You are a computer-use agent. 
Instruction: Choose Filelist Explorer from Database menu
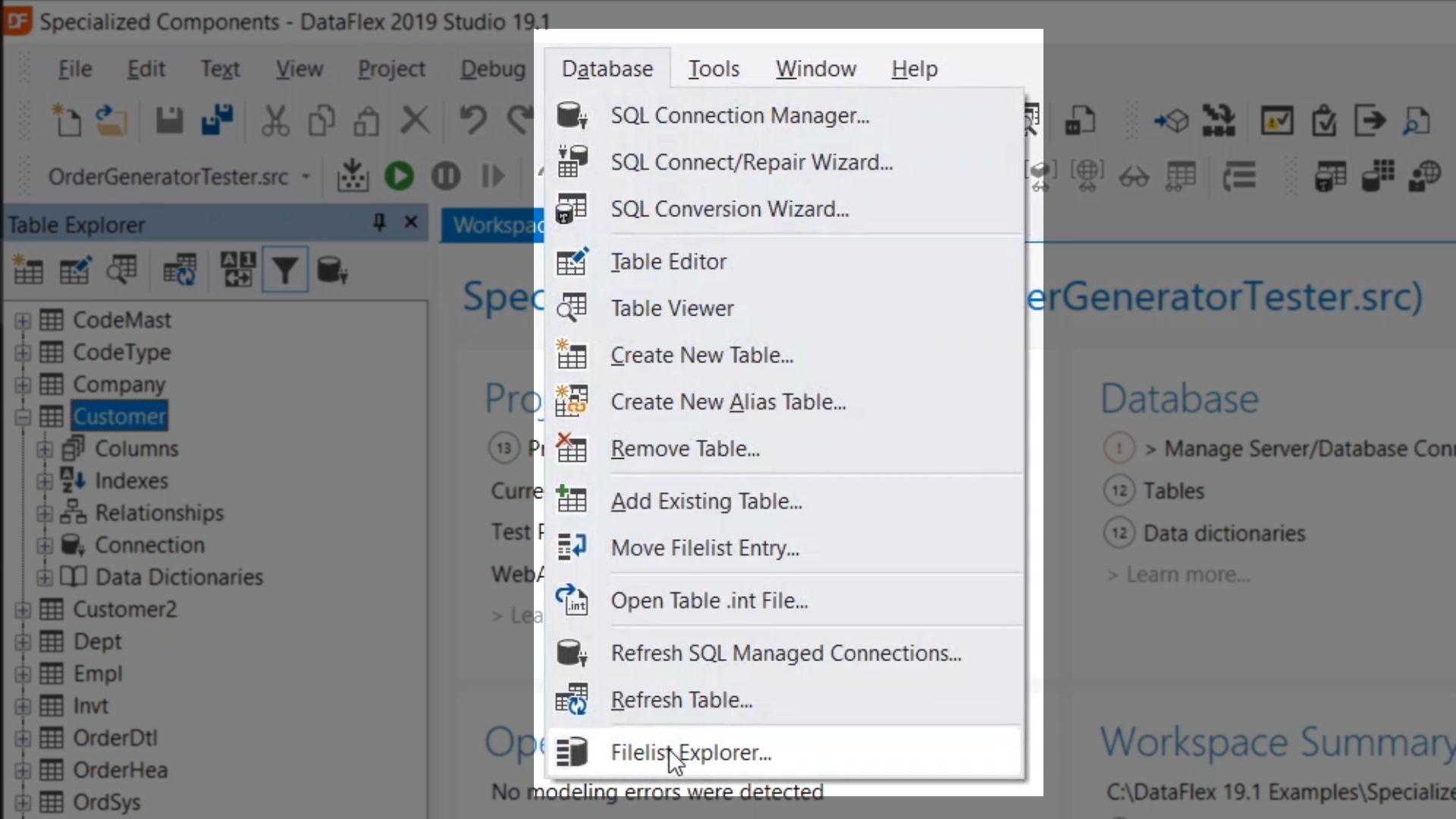690,752
